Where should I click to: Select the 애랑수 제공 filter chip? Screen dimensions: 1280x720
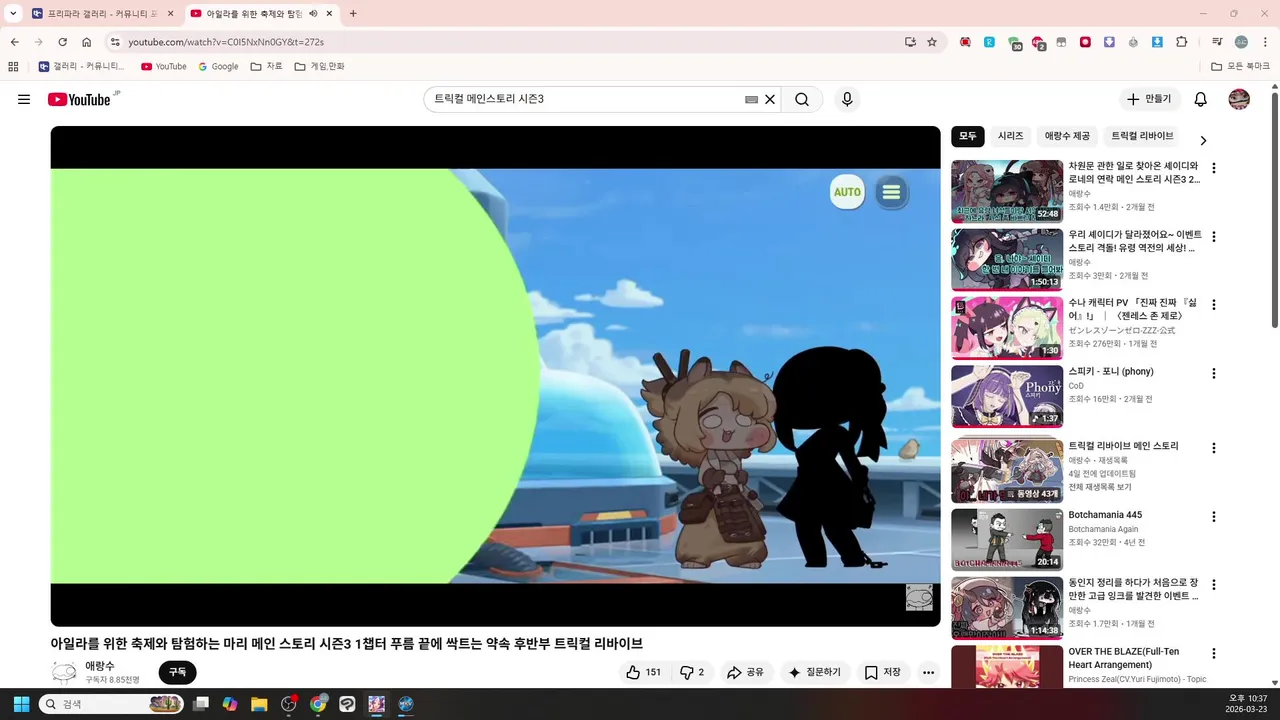(1067, 136)
